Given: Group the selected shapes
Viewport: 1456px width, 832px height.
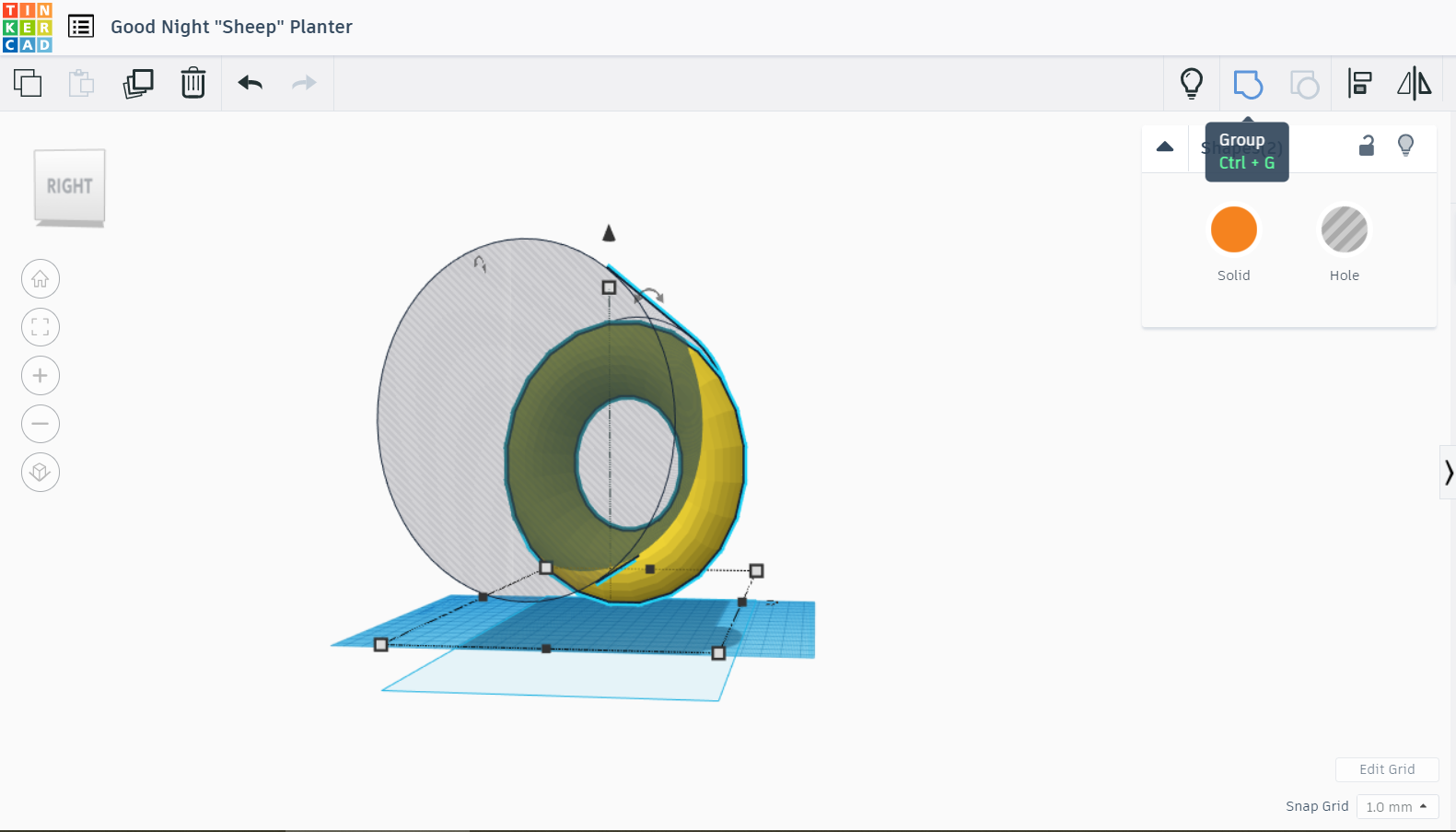Looking at the screenshot, I should [1248, 84].
